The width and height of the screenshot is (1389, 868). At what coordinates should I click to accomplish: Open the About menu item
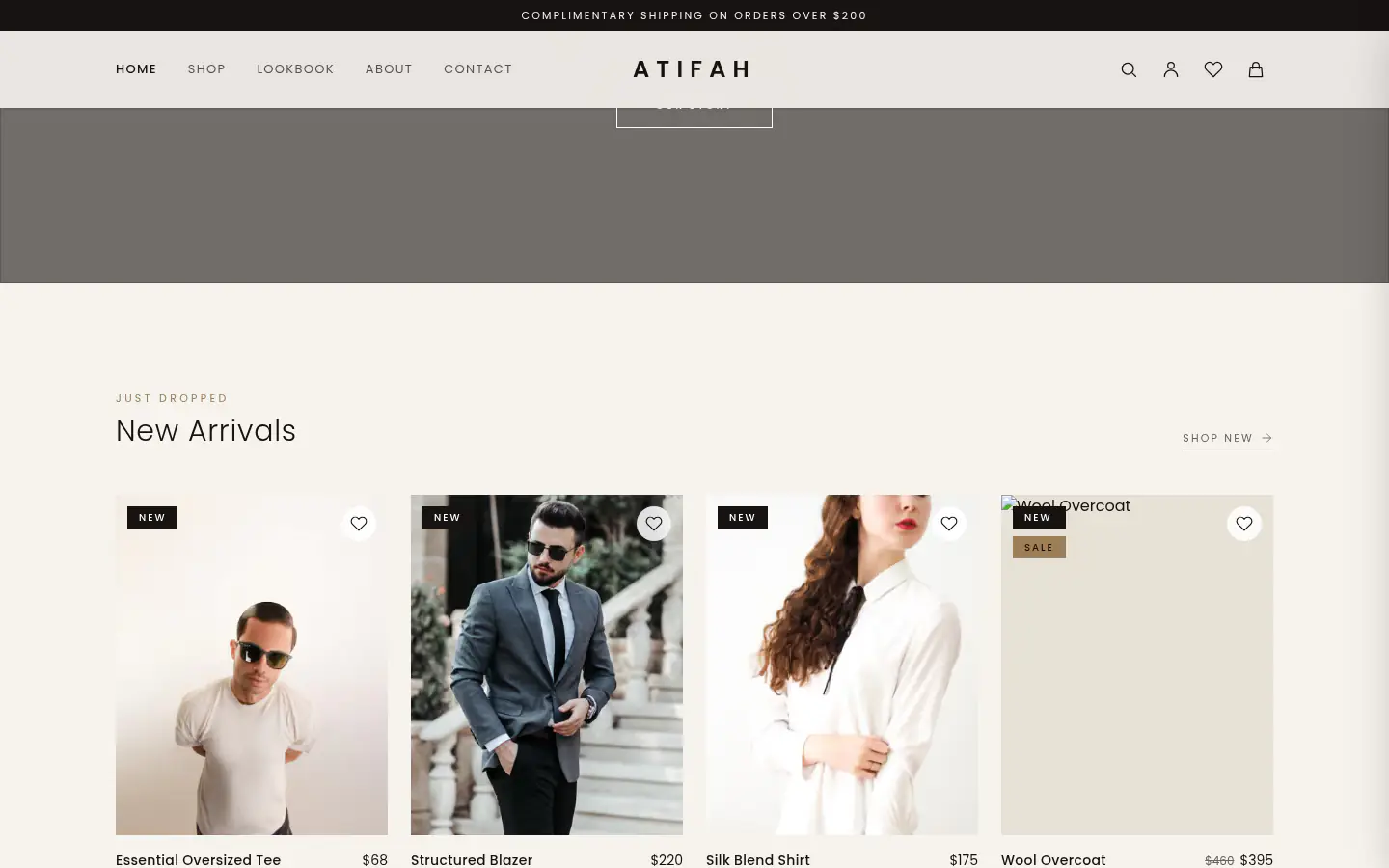tap(389, 69)
